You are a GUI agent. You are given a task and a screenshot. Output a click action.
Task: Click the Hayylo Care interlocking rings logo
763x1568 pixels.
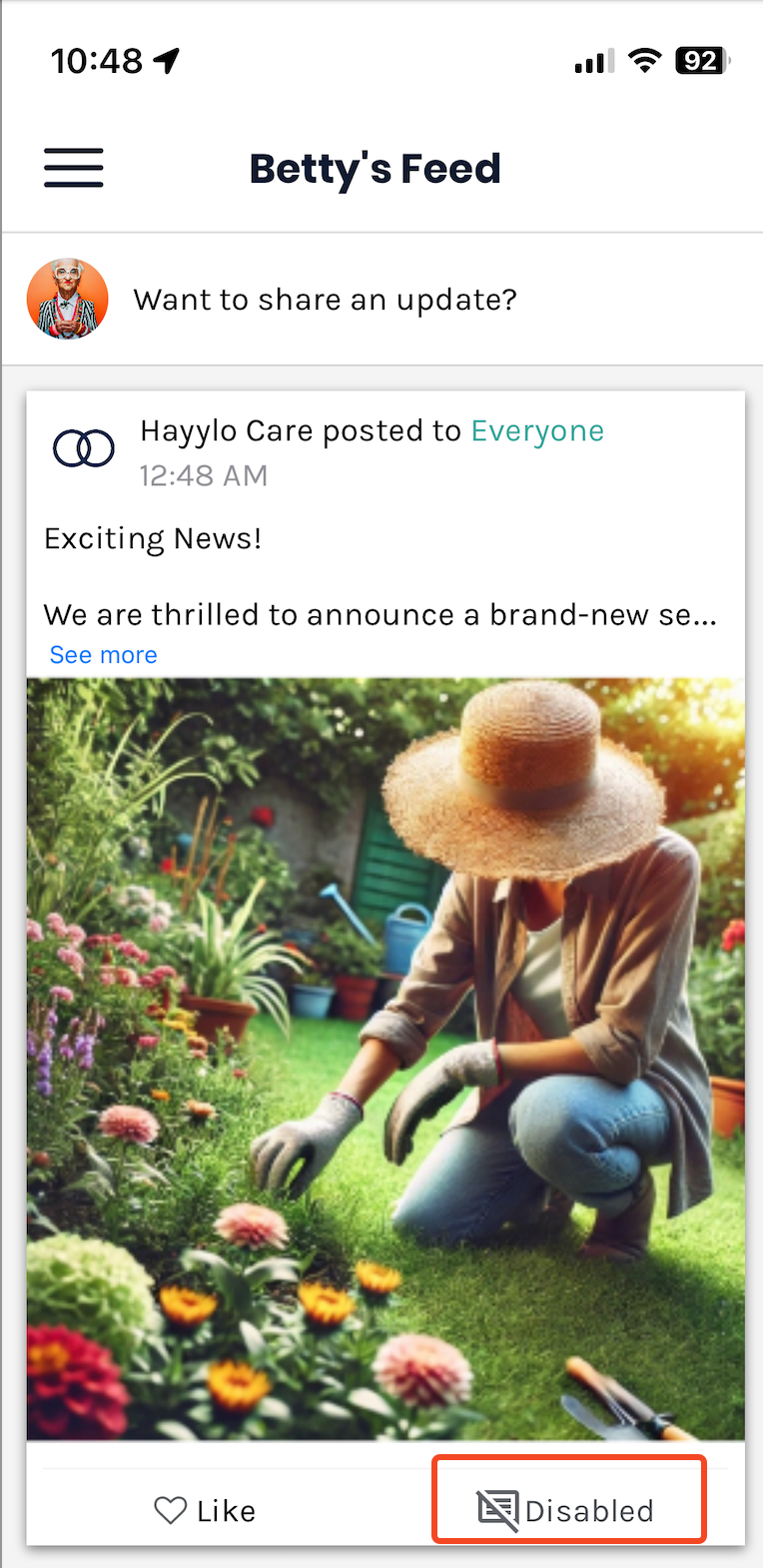pos(84,448)
